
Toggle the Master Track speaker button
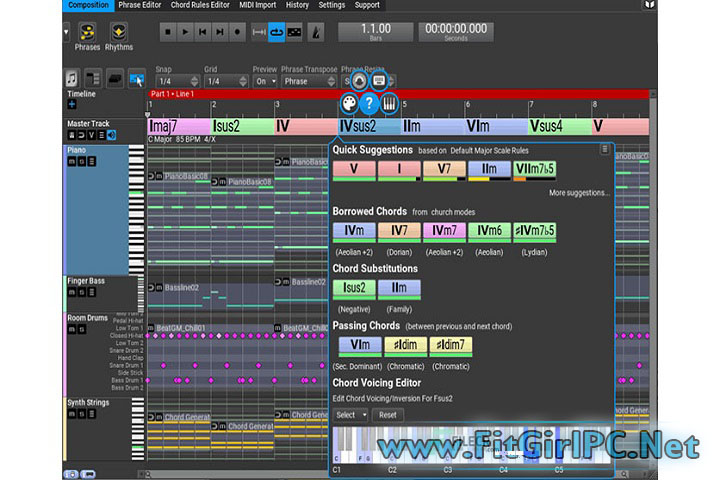(x=111, y=135)
